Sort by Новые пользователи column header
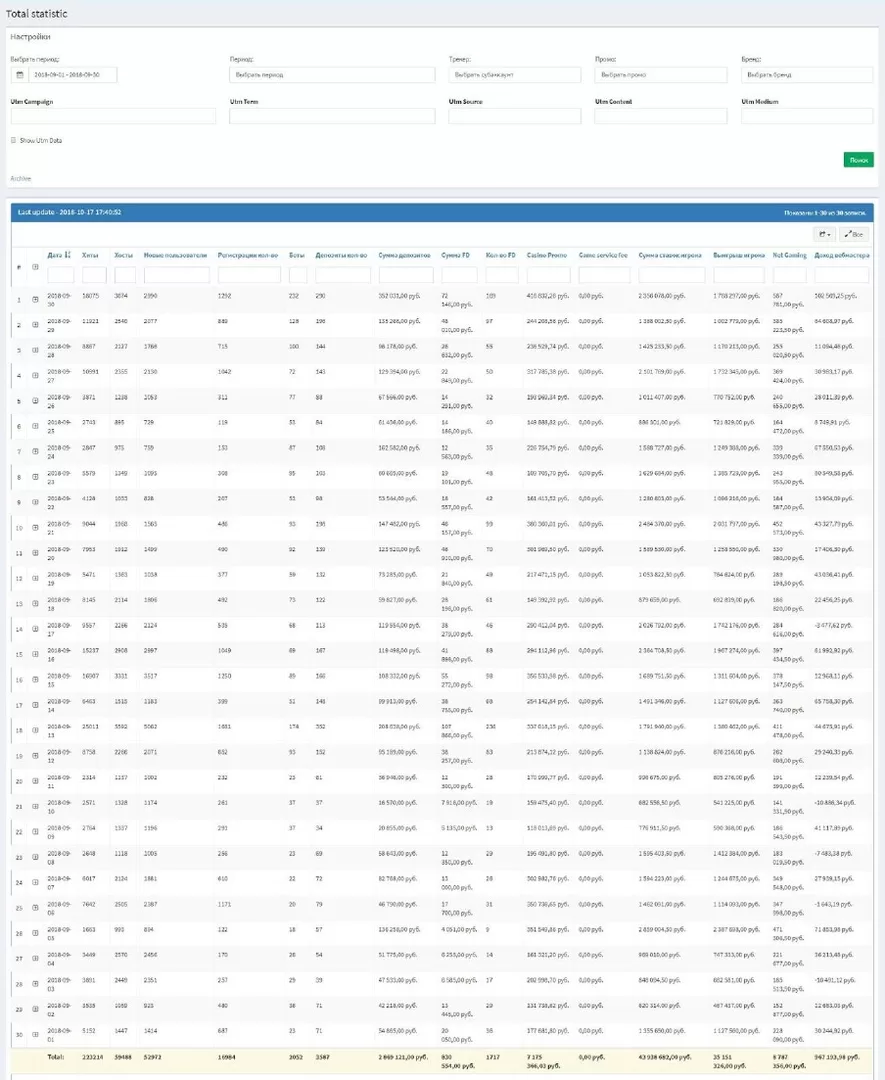The width and height of the screenshot is (885, 1080). pos(175,255)
